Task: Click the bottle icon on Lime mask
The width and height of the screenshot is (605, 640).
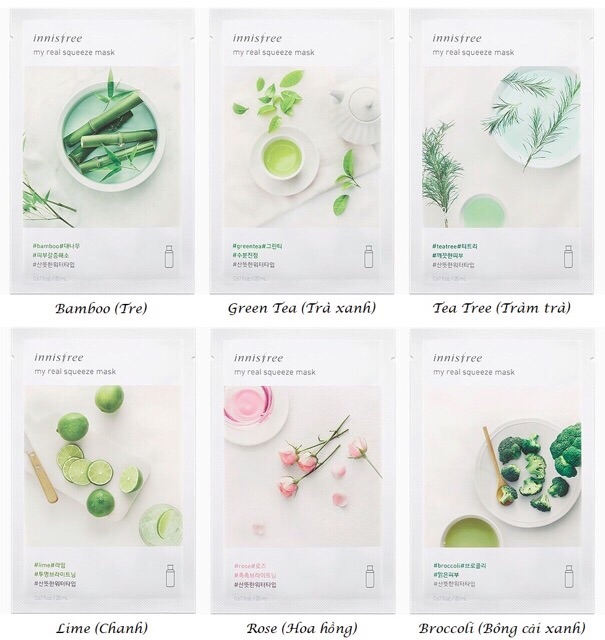Action: pos(170,576)
